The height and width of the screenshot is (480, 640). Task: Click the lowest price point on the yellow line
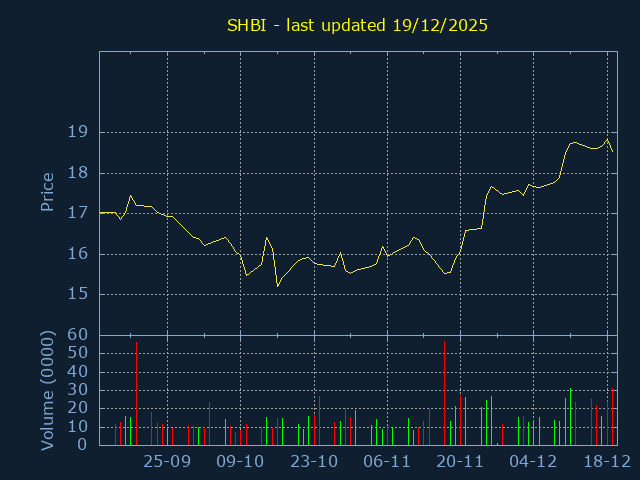[x=278, y=286]
